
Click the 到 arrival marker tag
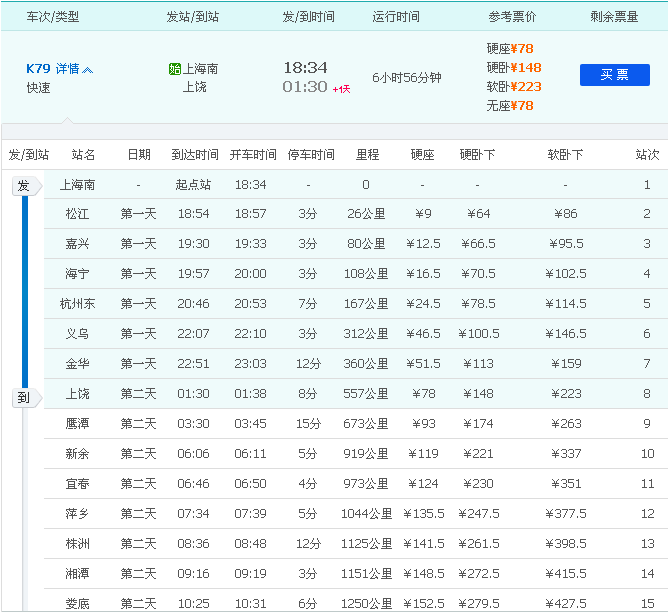(27, 398)
